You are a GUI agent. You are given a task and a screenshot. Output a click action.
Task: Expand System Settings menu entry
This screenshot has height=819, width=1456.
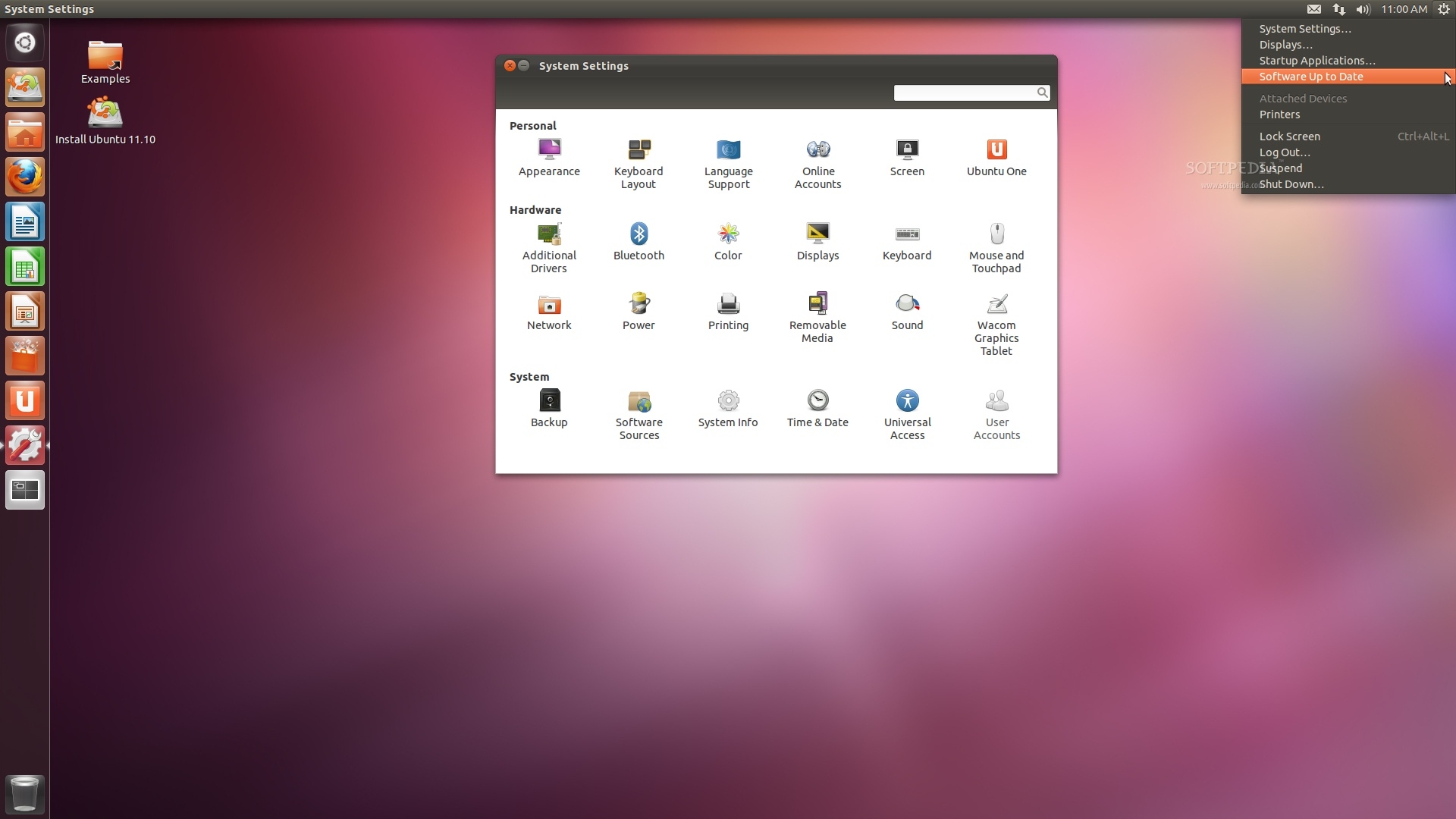(1305, 28)
